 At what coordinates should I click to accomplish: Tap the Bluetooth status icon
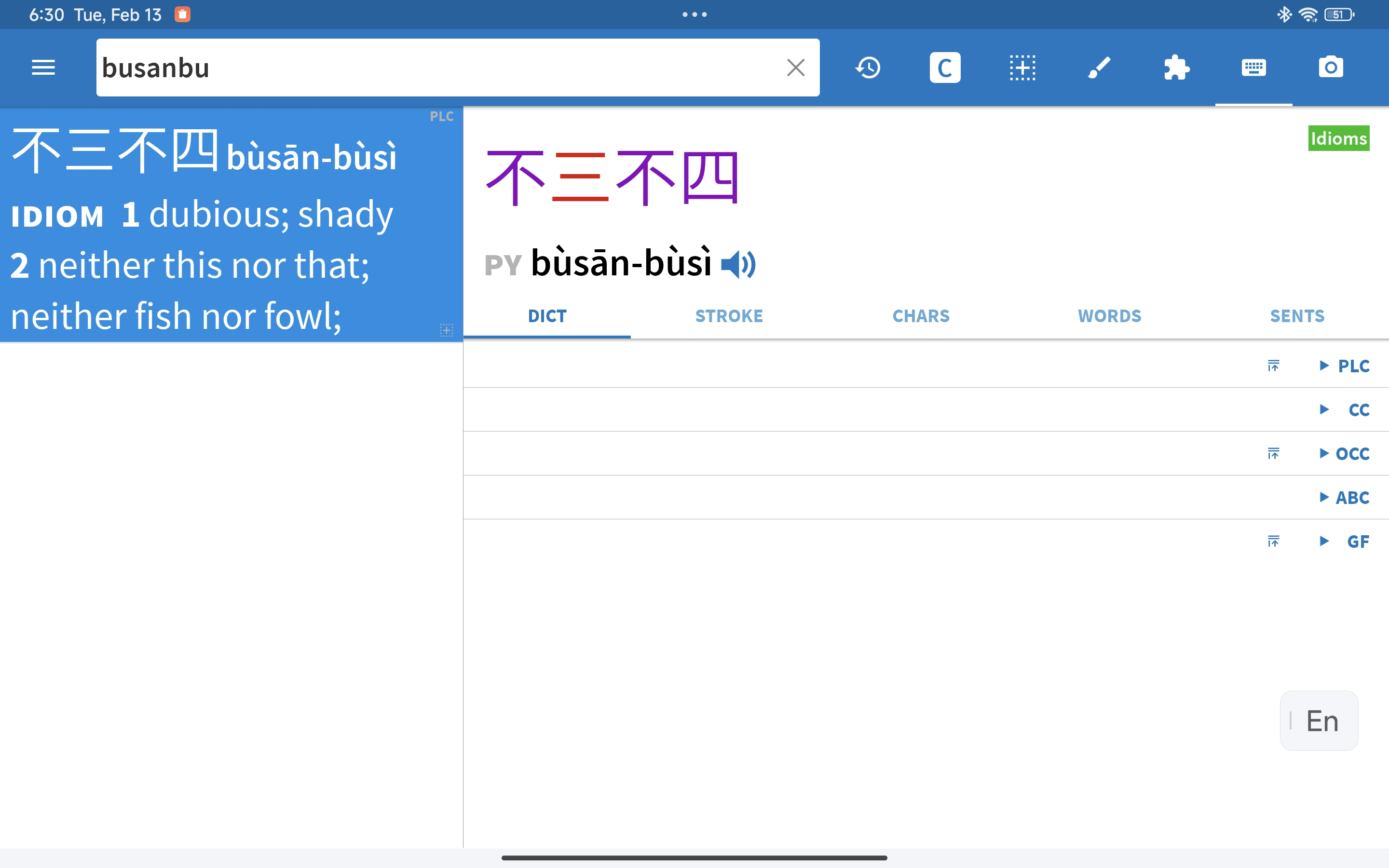point(1284,14)
